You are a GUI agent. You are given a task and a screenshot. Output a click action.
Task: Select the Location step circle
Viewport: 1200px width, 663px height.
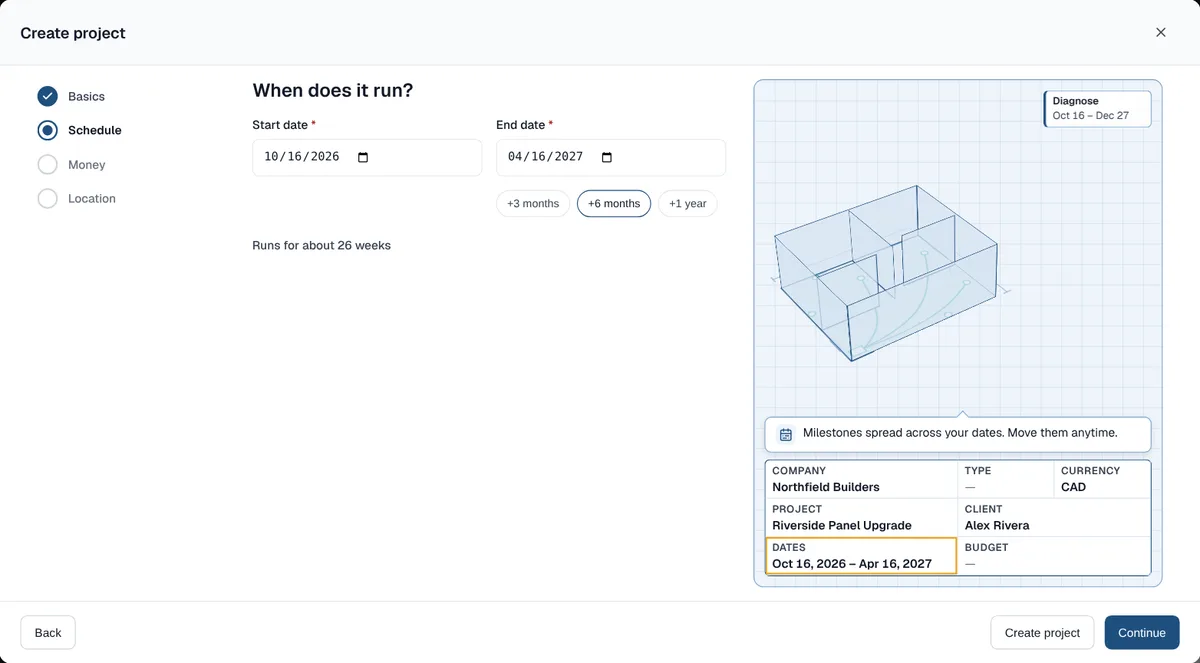pos(47,198)
